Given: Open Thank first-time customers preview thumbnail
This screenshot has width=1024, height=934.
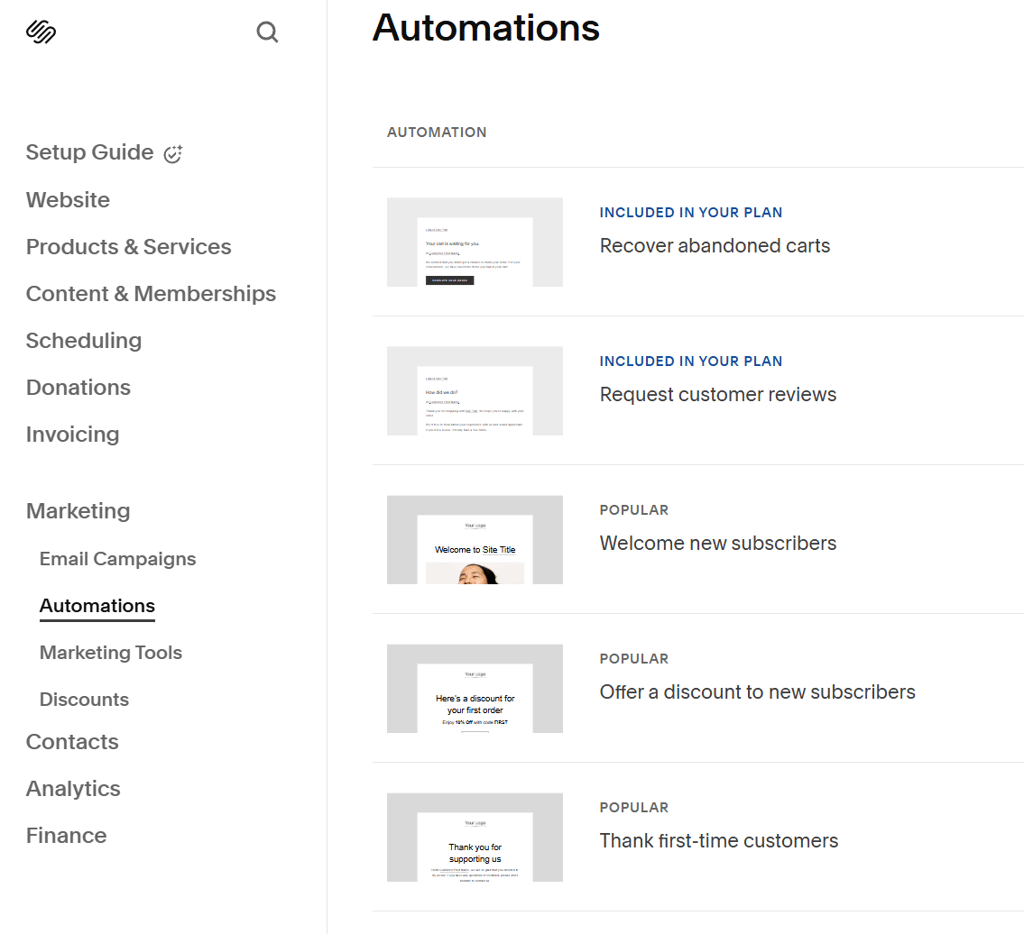Looking at the screenshot, I should coord(475,837).
